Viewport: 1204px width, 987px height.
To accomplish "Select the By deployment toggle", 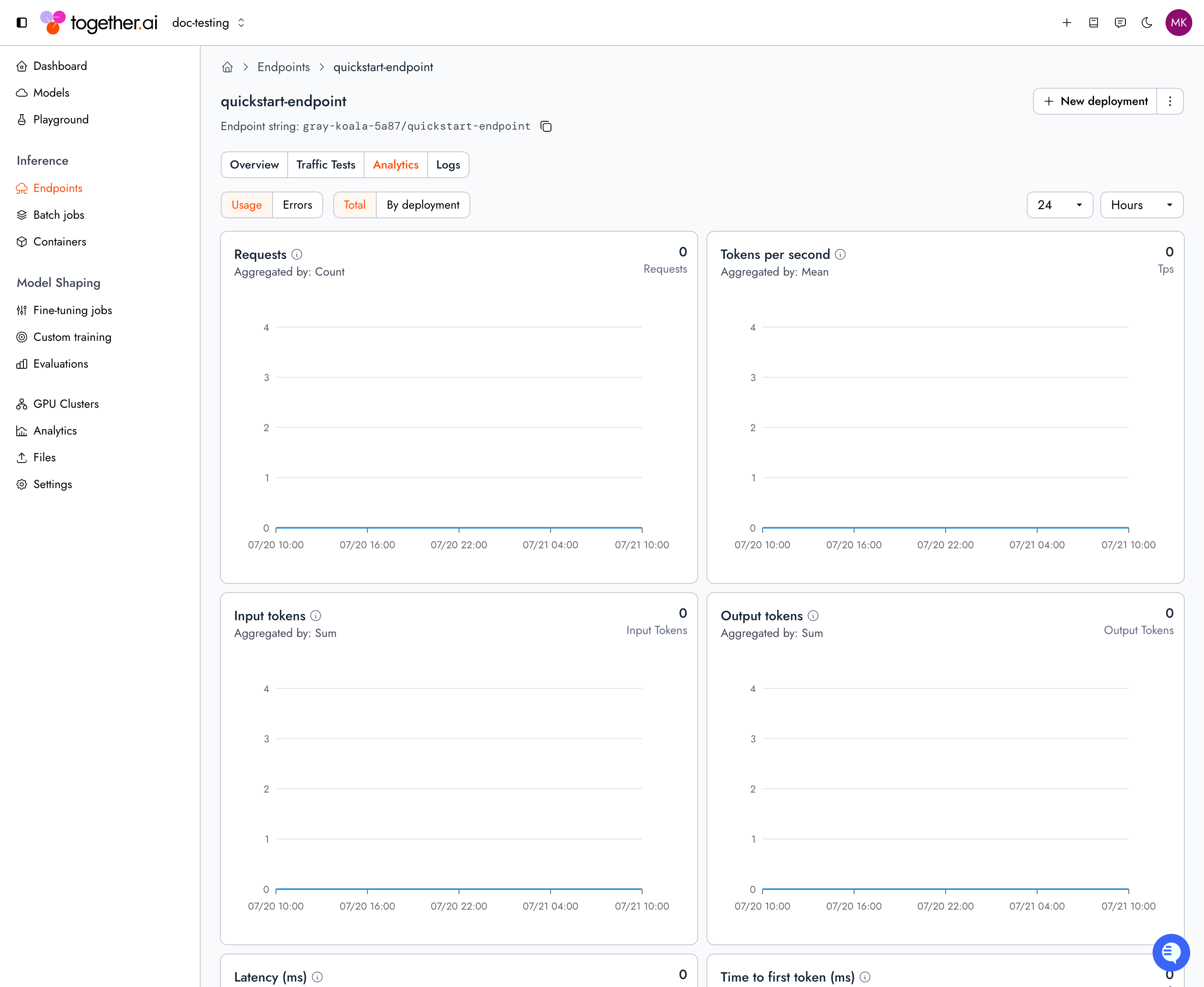I will click(x=423, y=205).
